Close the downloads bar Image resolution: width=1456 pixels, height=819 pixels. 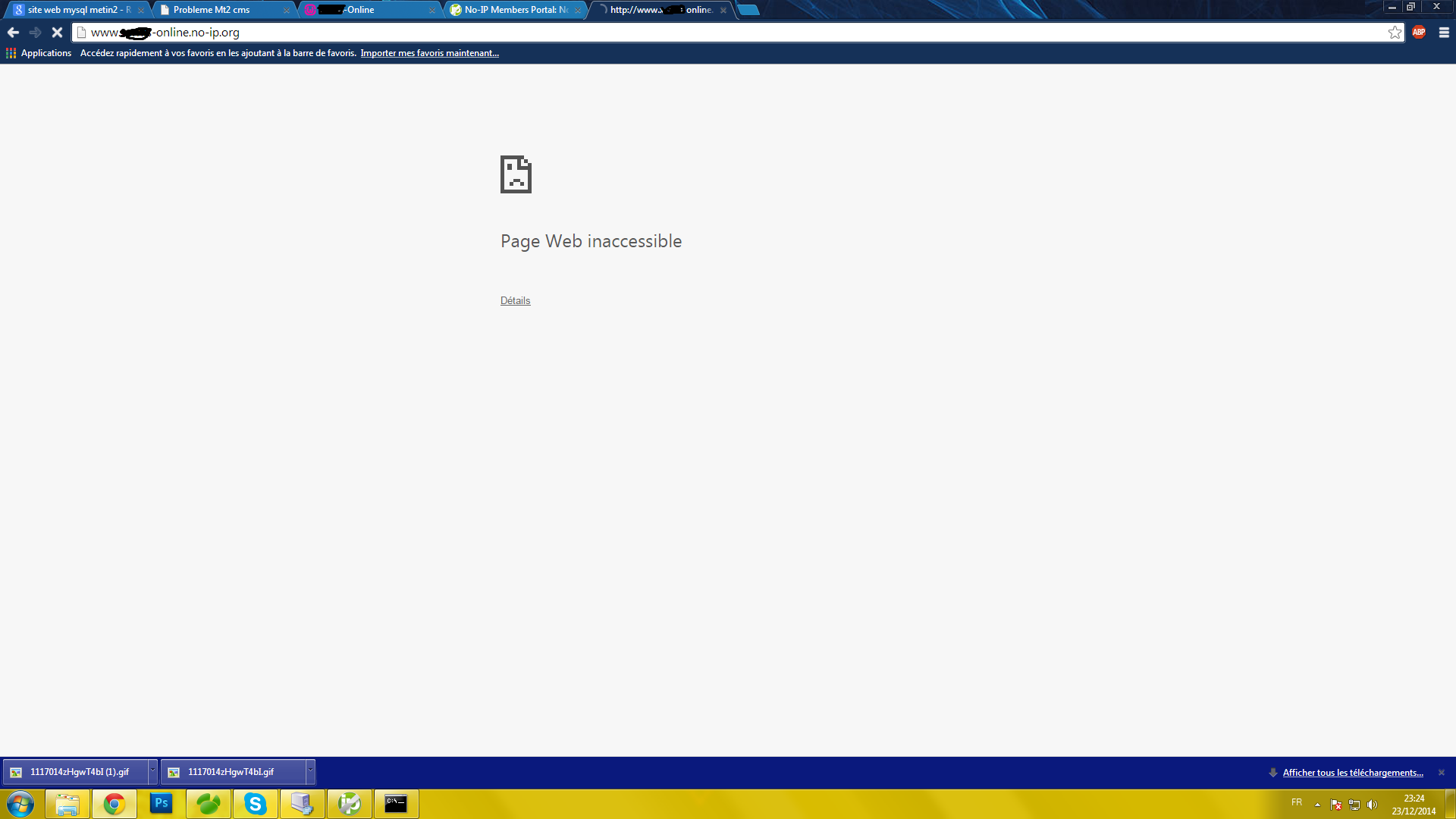[x=1442, y=773]
